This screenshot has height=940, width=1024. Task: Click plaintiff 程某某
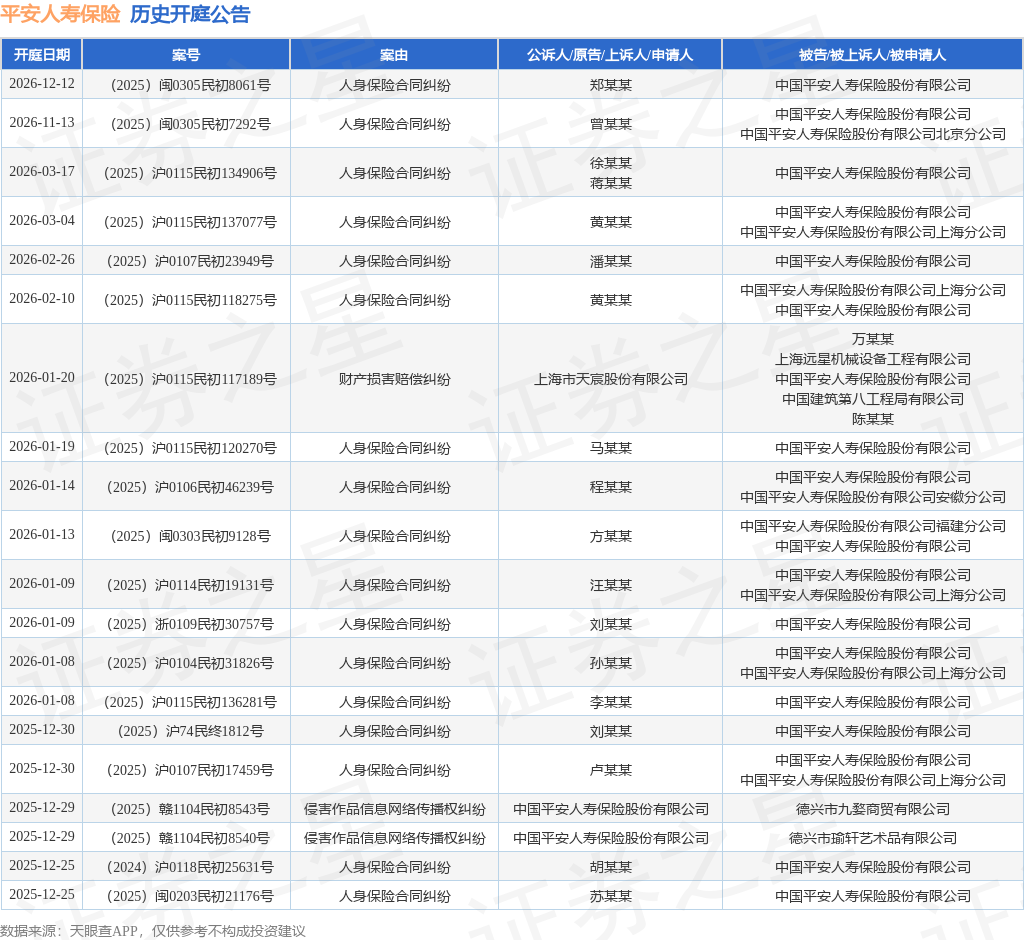(611, 487)
